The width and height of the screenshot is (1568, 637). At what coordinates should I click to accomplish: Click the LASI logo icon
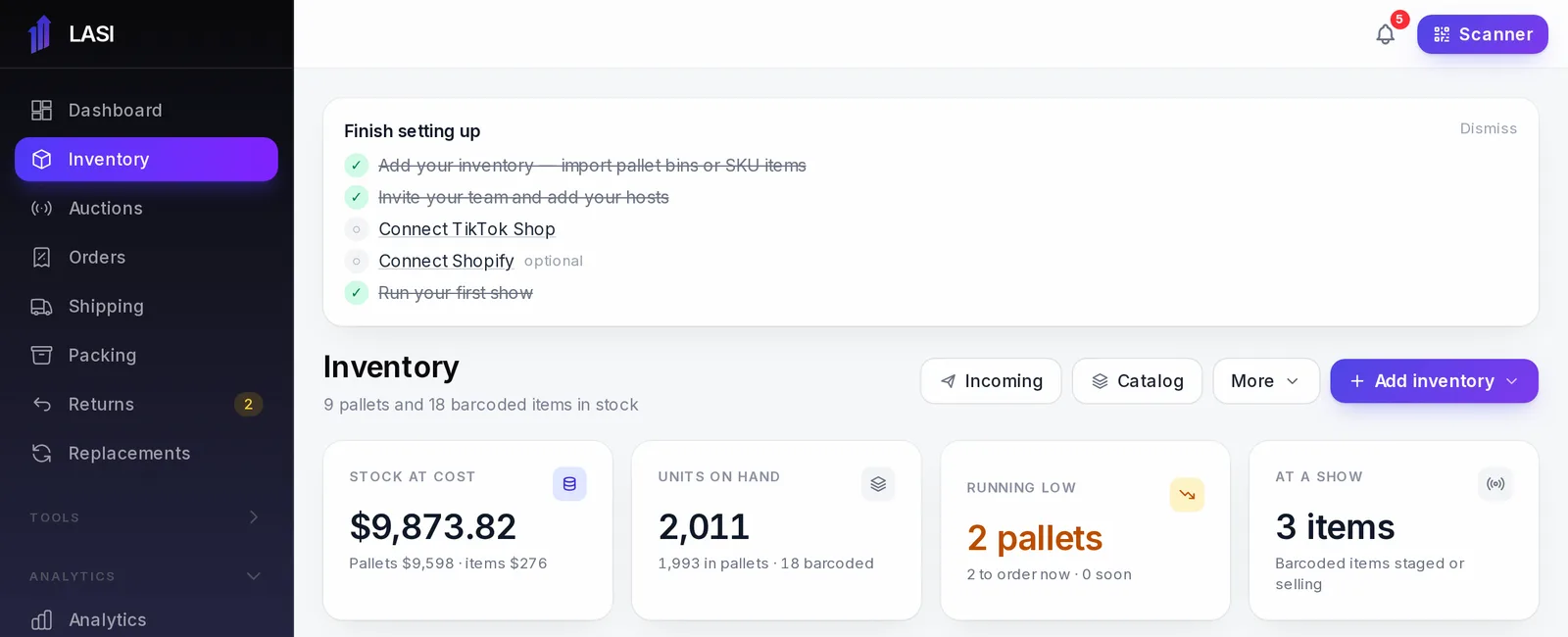(40, 34)
